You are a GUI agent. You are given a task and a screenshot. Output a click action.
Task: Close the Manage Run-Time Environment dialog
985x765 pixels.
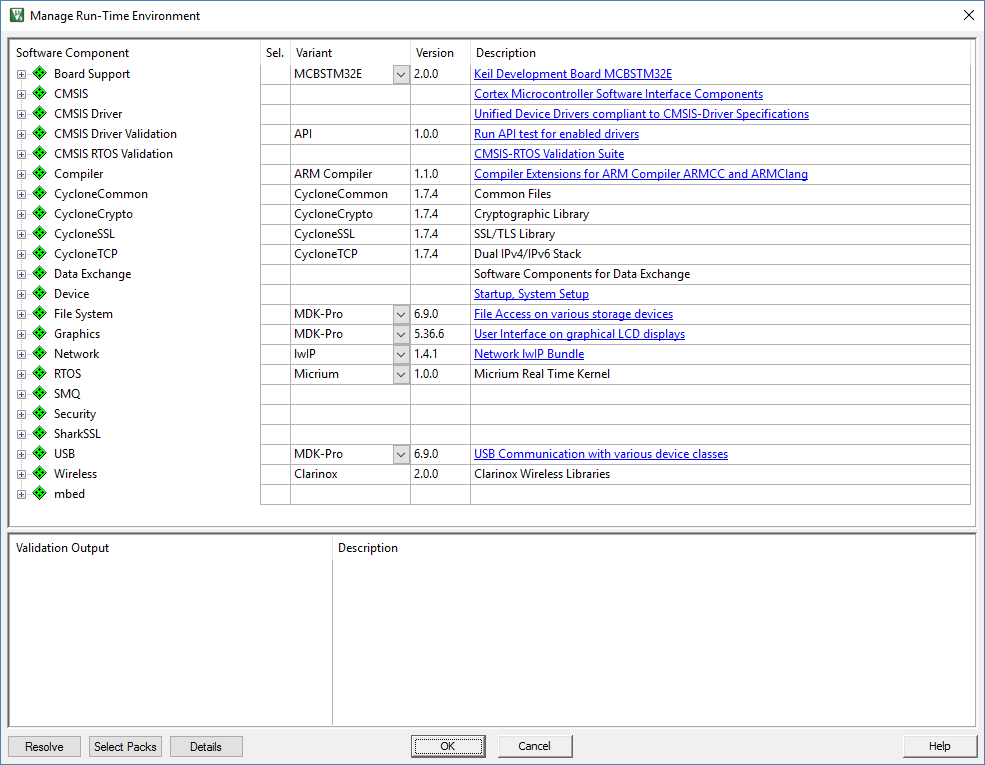click(969, 15)
